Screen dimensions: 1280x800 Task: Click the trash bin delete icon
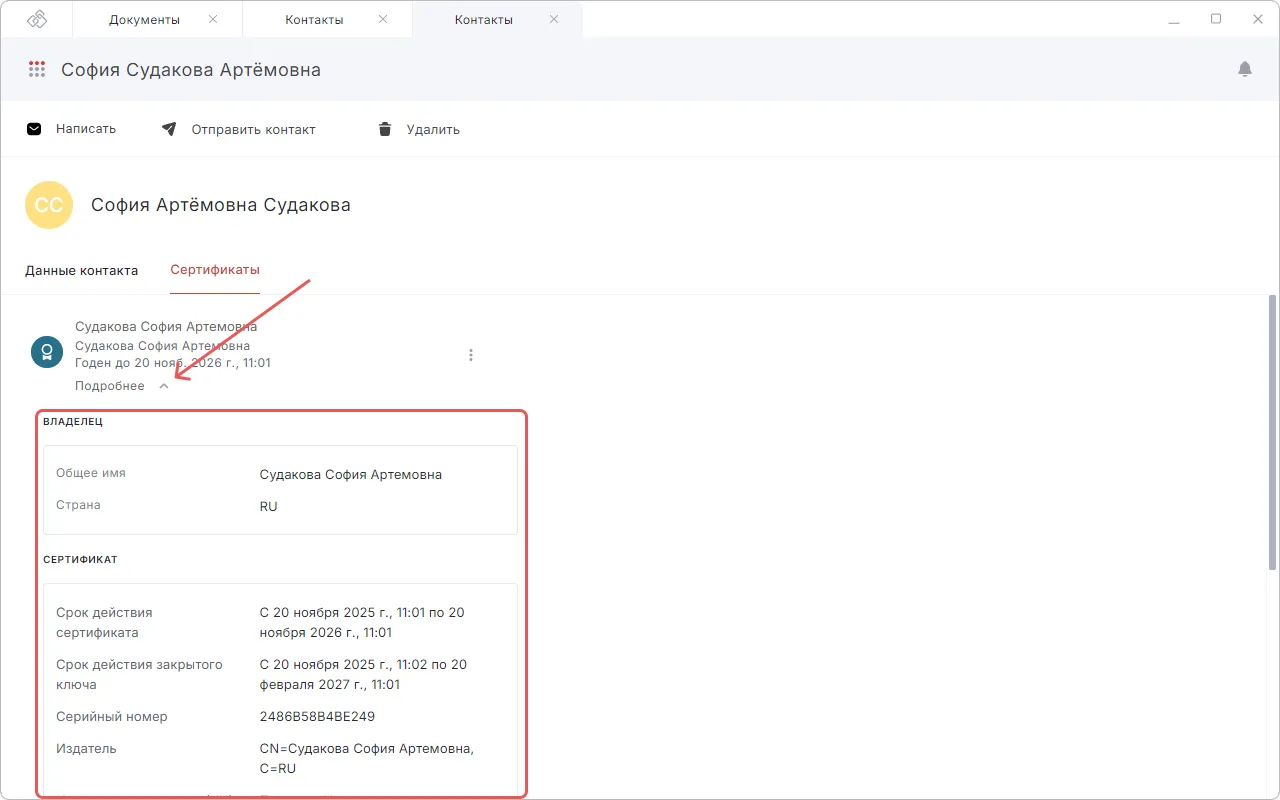coord(385,129)
